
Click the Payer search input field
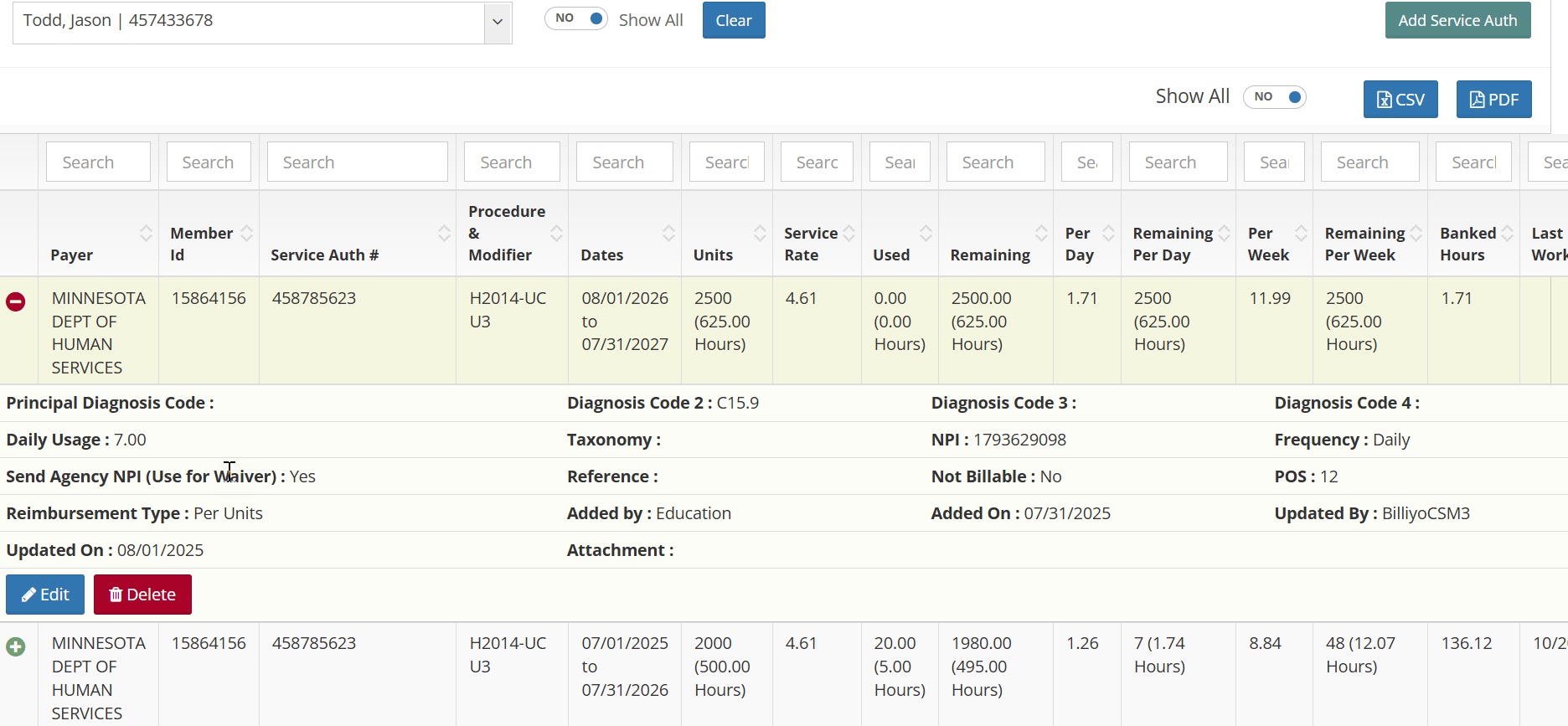98,162
